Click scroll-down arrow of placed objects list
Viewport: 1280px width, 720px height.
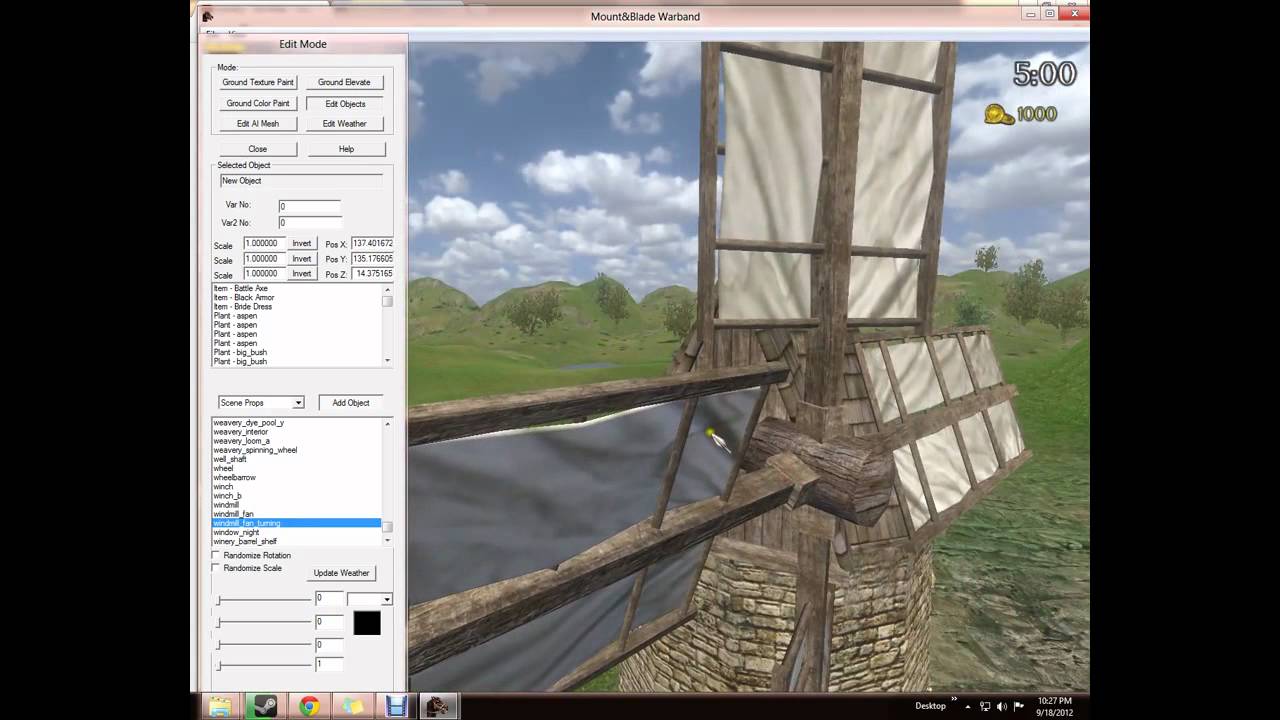[x=387, y=360]
